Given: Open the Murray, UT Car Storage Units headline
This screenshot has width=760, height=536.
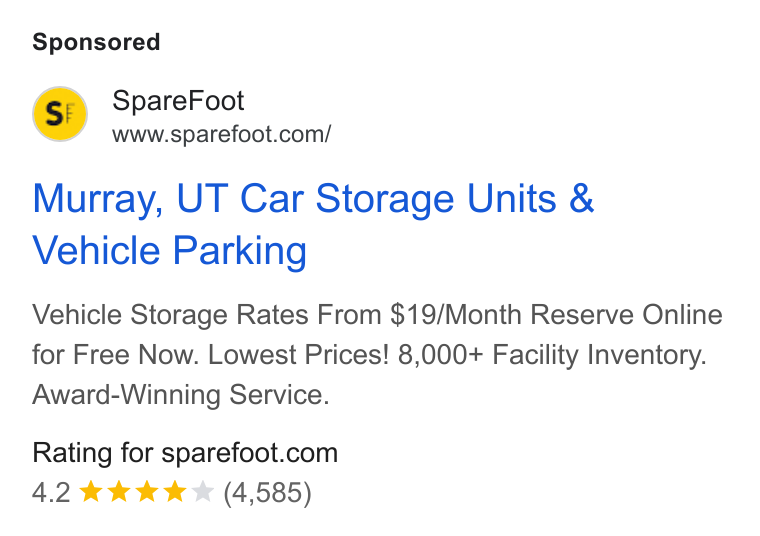Looking at the screenshot, I should click(x=313, y=199).
